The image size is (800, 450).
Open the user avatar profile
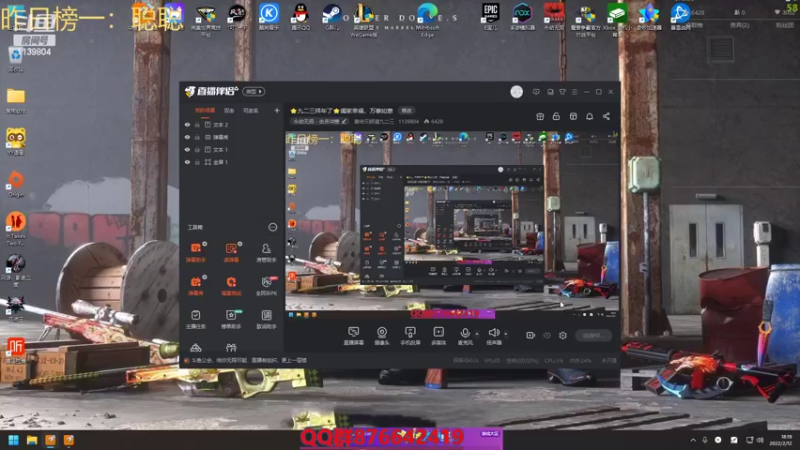(x=516, y=91)
